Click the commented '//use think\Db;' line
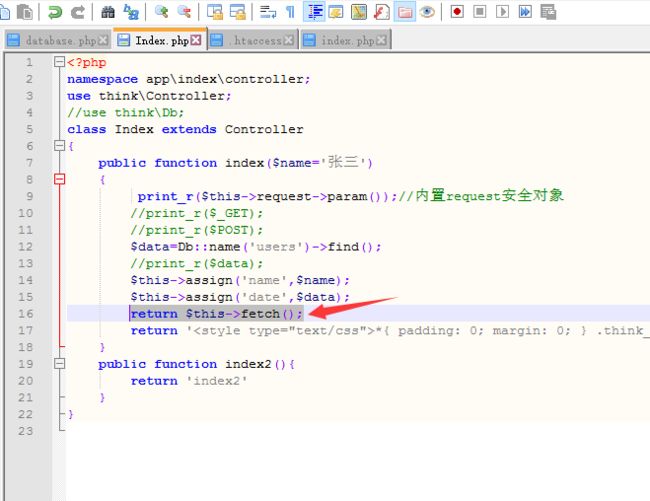 tap(126, 113)
